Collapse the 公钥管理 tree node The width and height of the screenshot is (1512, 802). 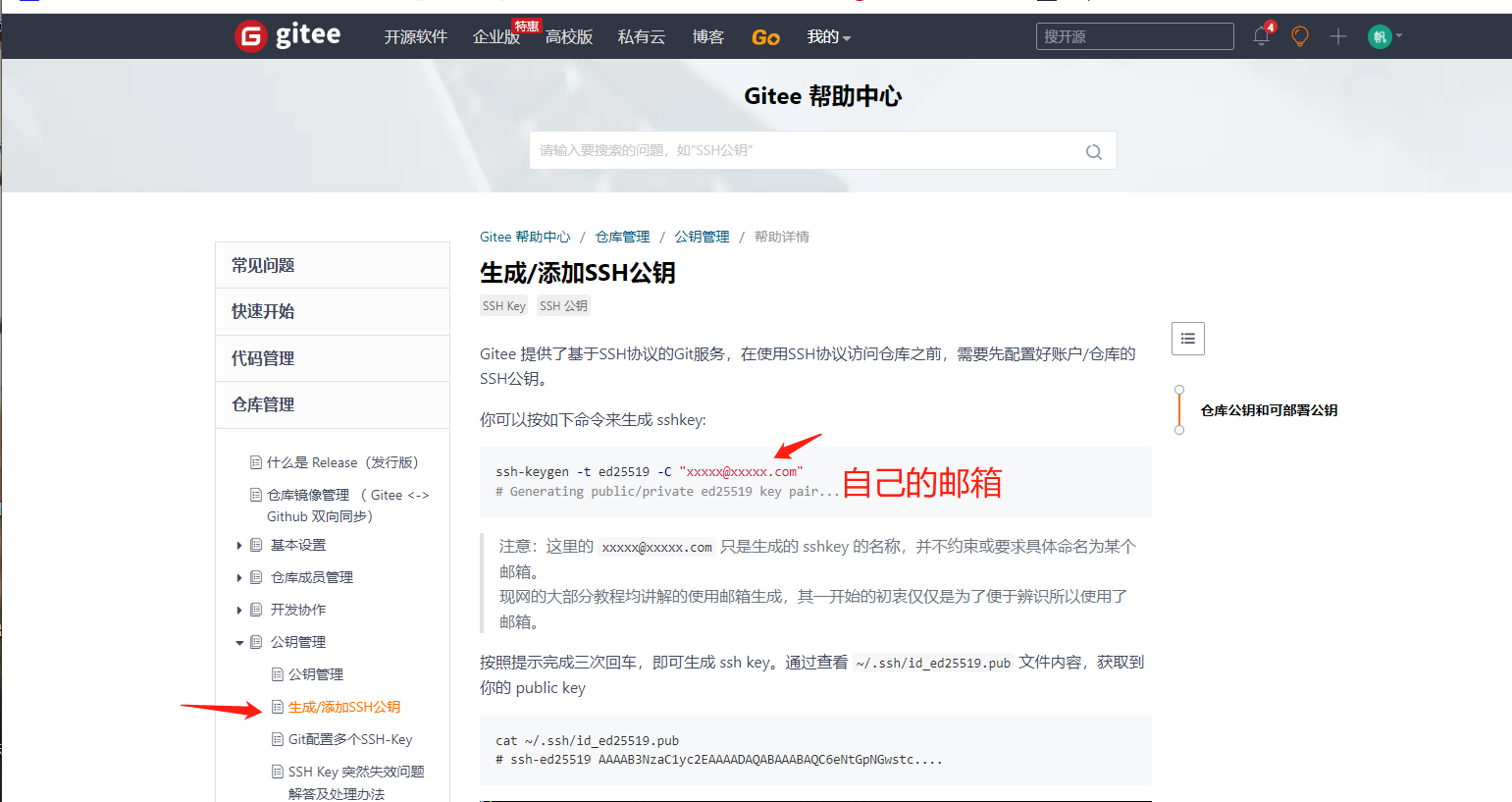[x=239, y=643]
